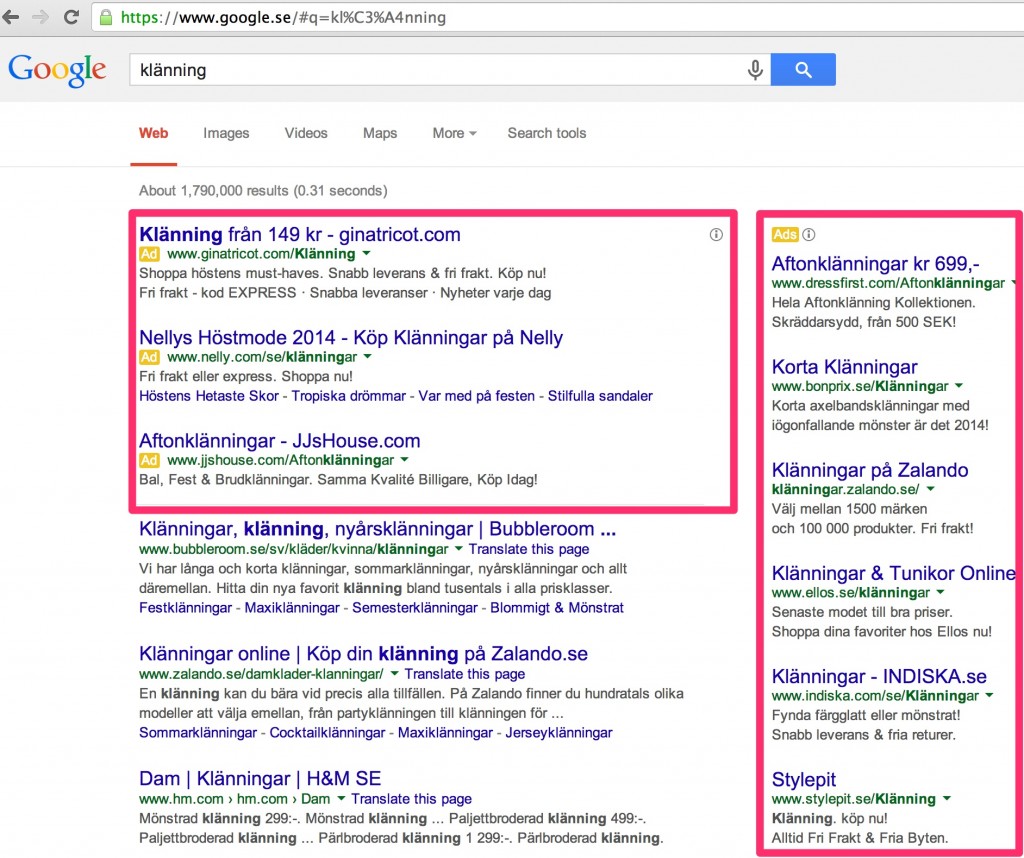The image size is (1024, 858).
Task: Open Search tools
Action: coord(547,133)
